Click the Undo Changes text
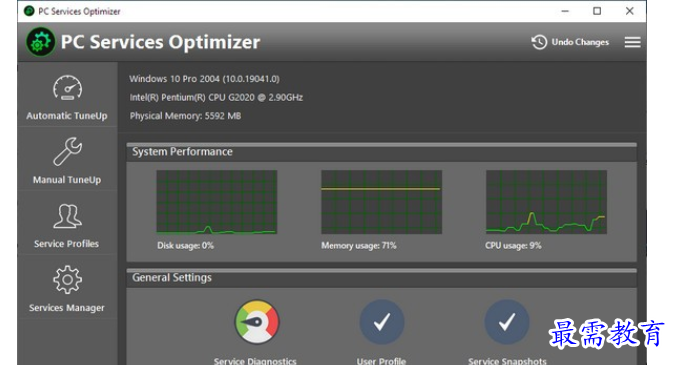 [580, 42]
